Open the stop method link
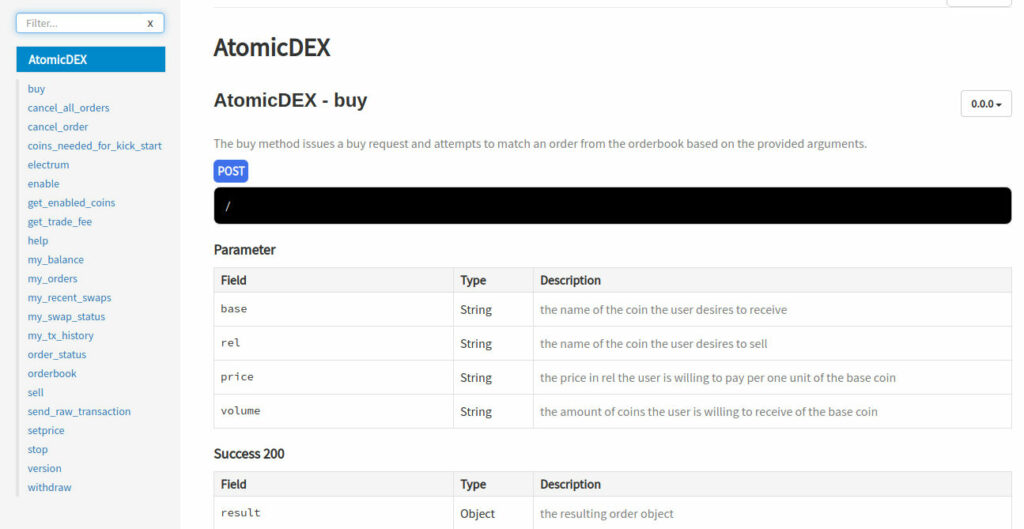 pyautogui.click(x=38, y=449)
